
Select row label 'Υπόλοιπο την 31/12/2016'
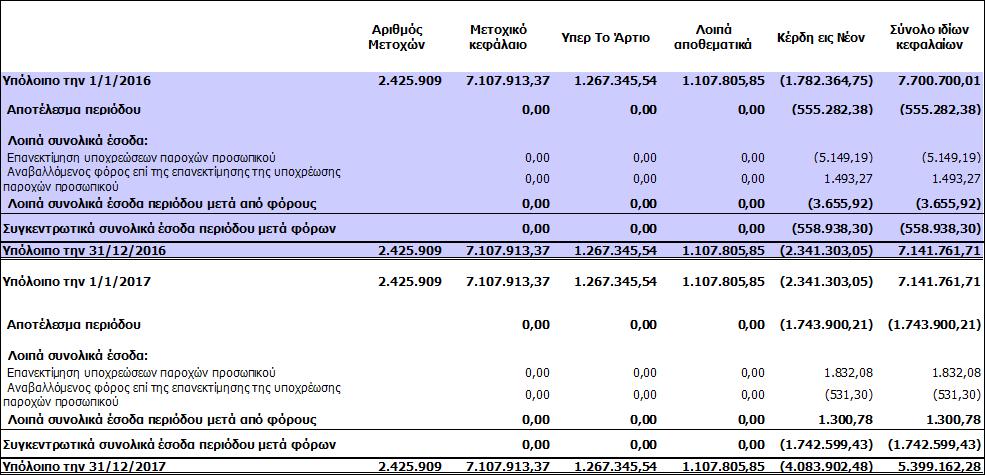point(82,250)
